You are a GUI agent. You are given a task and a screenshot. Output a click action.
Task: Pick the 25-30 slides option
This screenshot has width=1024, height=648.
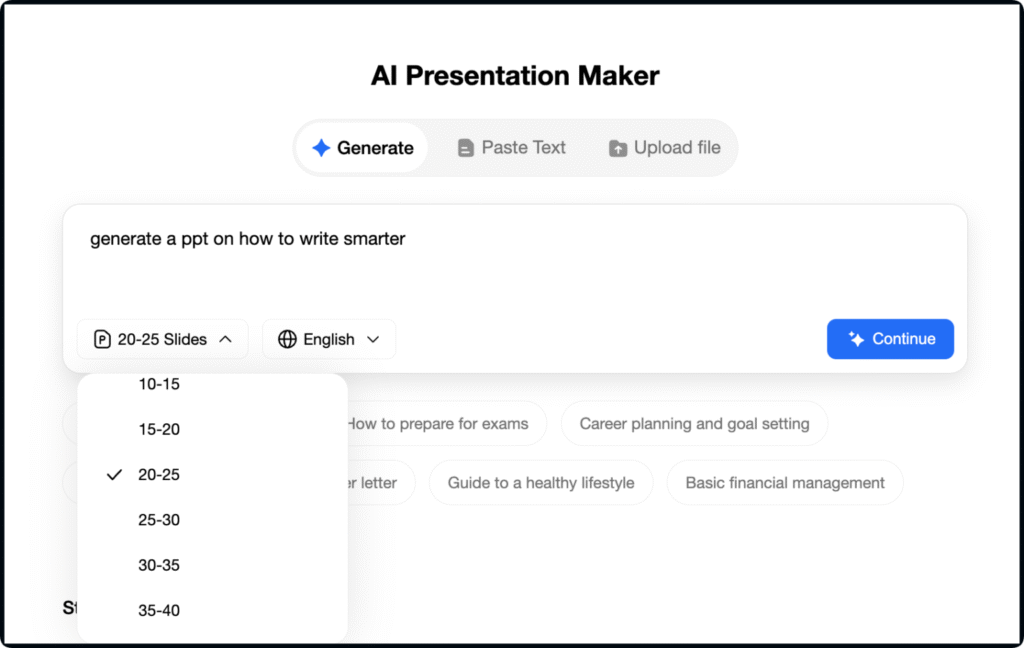click(159, 520)
